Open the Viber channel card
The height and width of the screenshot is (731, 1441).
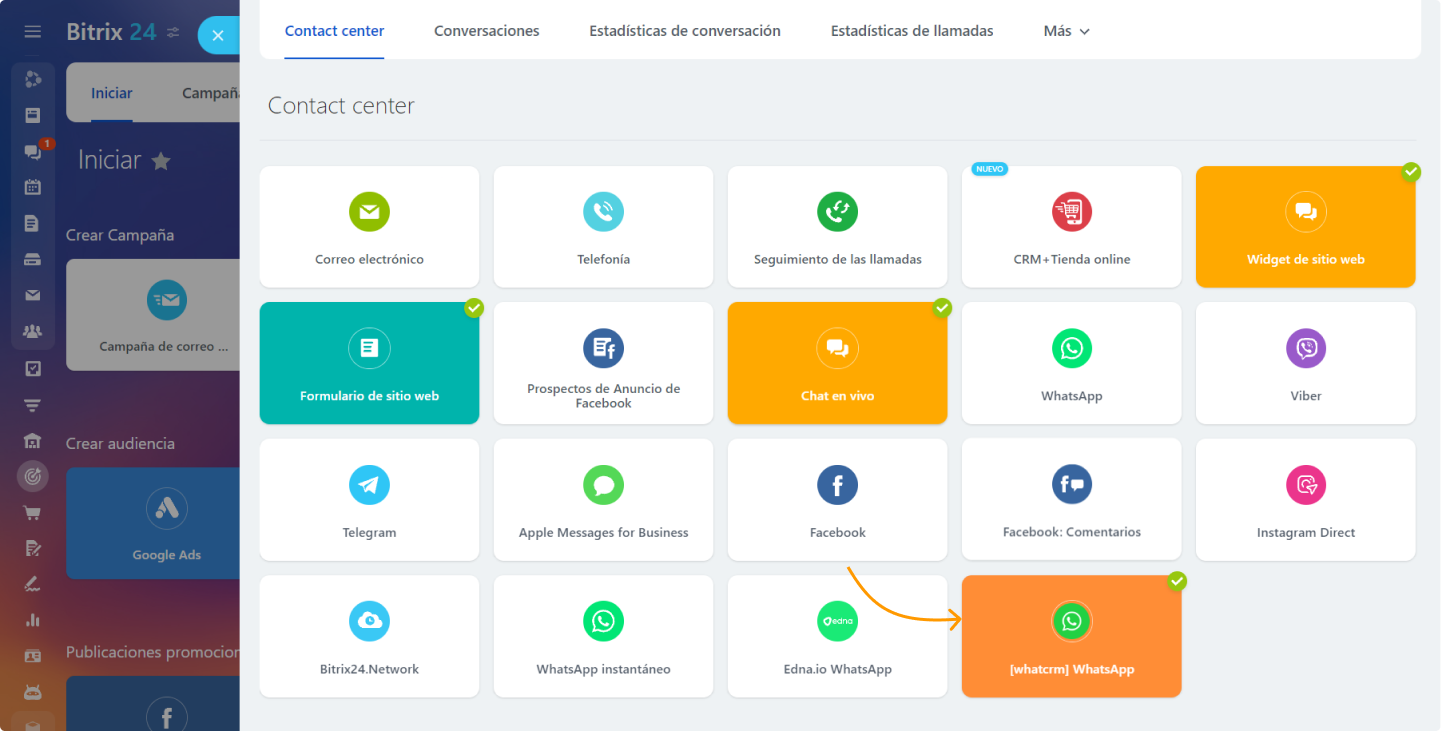pyautogui.click(x=1305, y=363)
